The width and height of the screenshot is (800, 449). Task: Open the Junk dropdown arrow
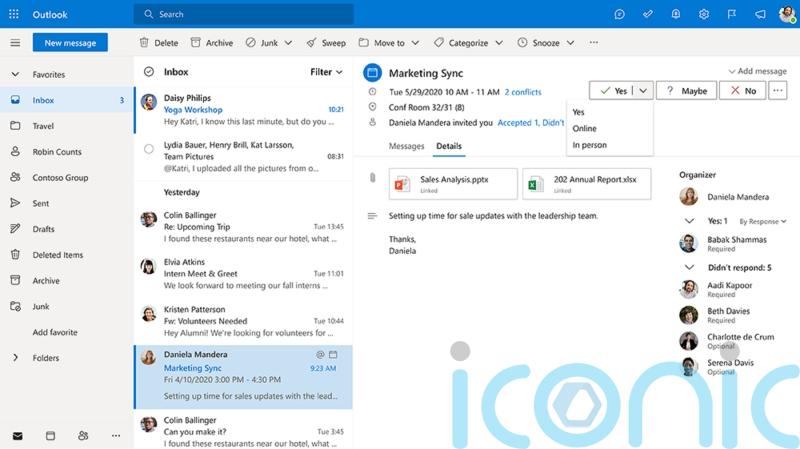tap(288, 43)
